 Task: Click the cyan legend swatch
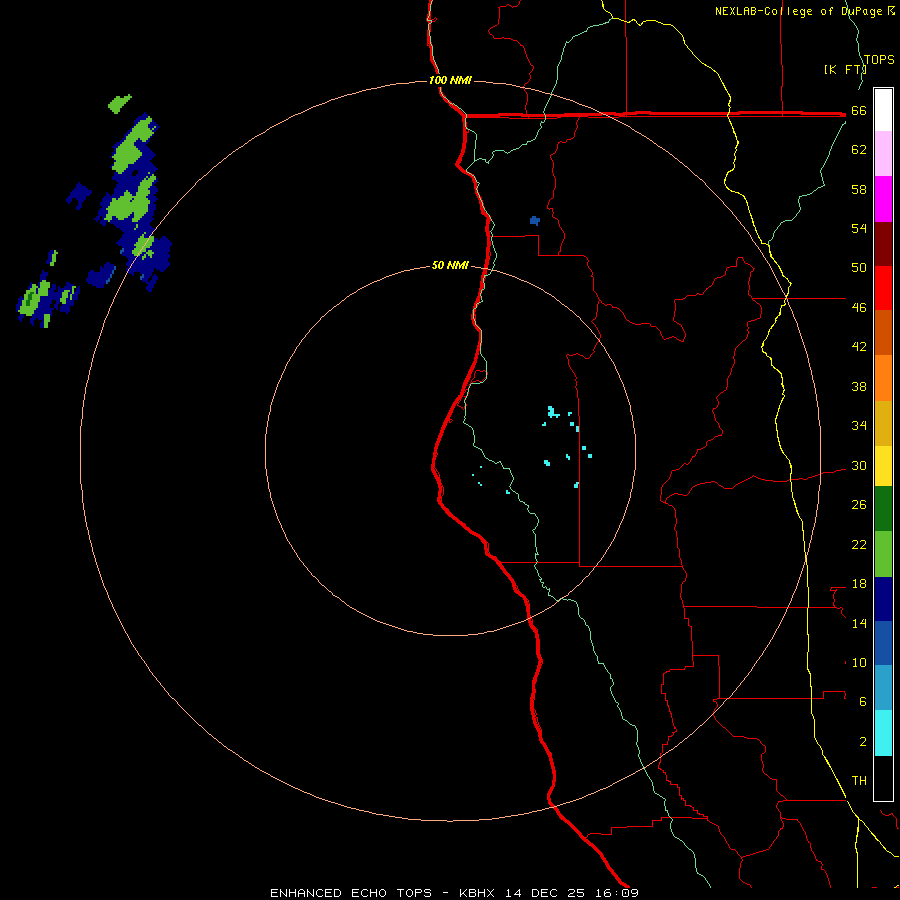pyautogui.click(x=883, y=733)
